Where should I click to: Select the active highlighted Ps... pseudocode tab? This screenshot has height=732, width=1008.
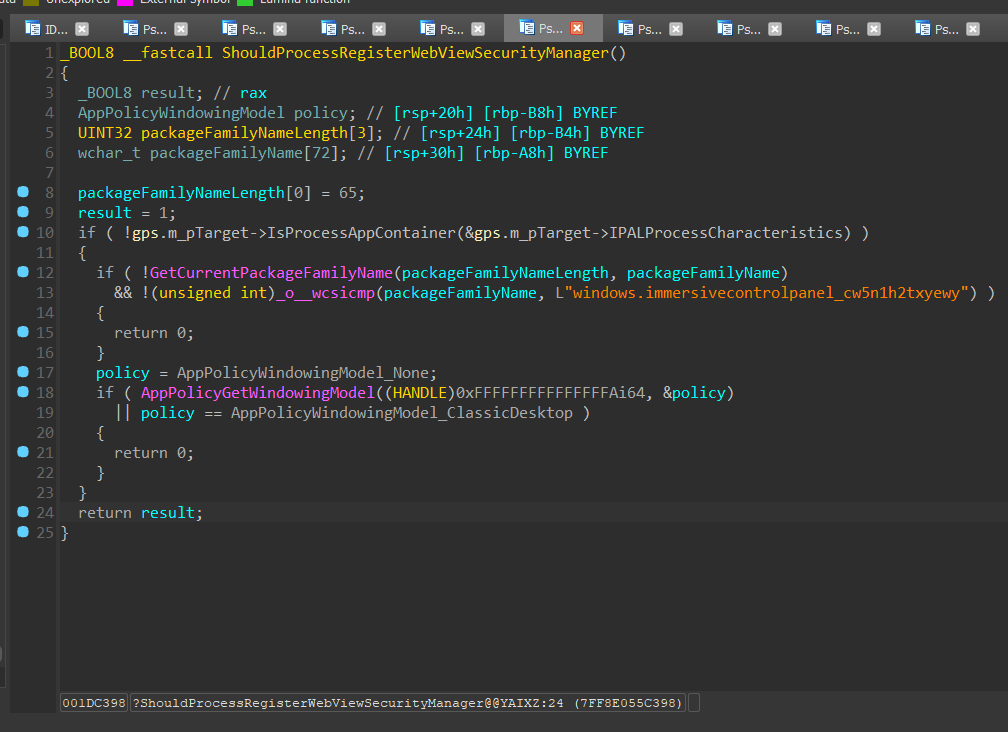(549, 29)
